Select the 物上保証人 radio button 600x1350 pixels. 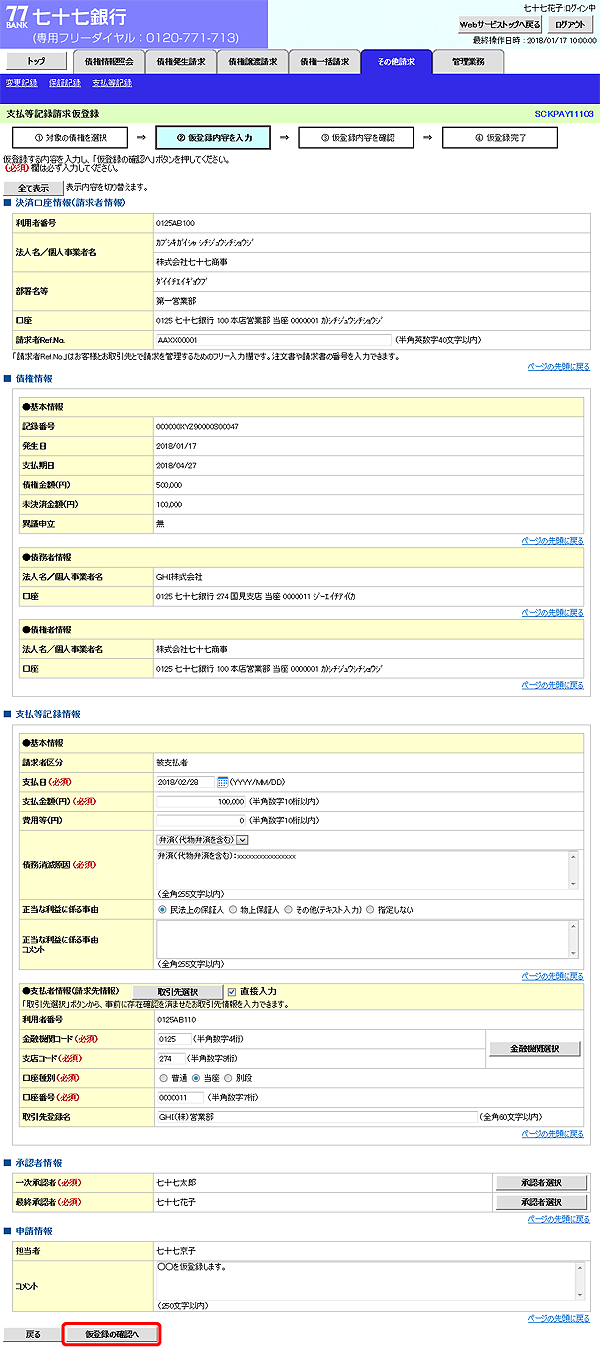(x=233, y=910)
